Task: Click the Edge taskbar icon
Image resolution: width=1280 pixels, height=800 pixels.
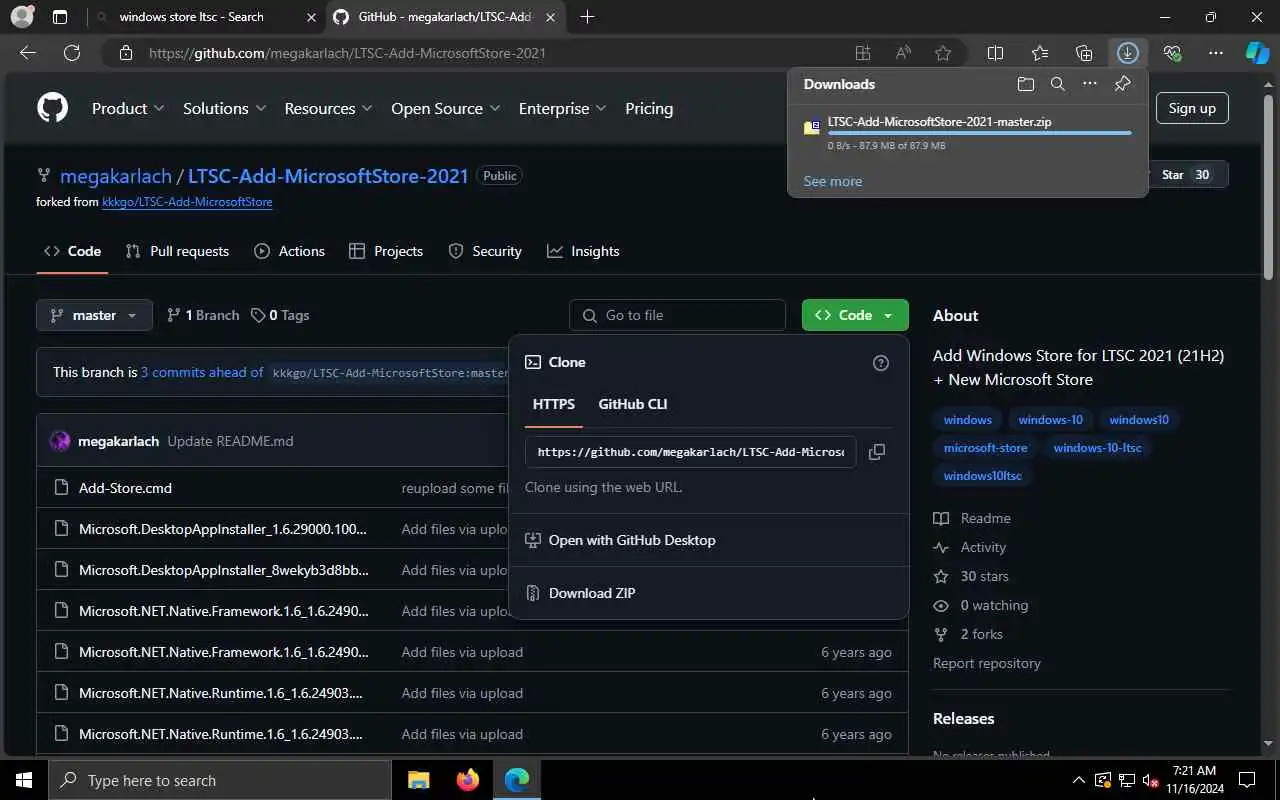Action: click(516, 780)
